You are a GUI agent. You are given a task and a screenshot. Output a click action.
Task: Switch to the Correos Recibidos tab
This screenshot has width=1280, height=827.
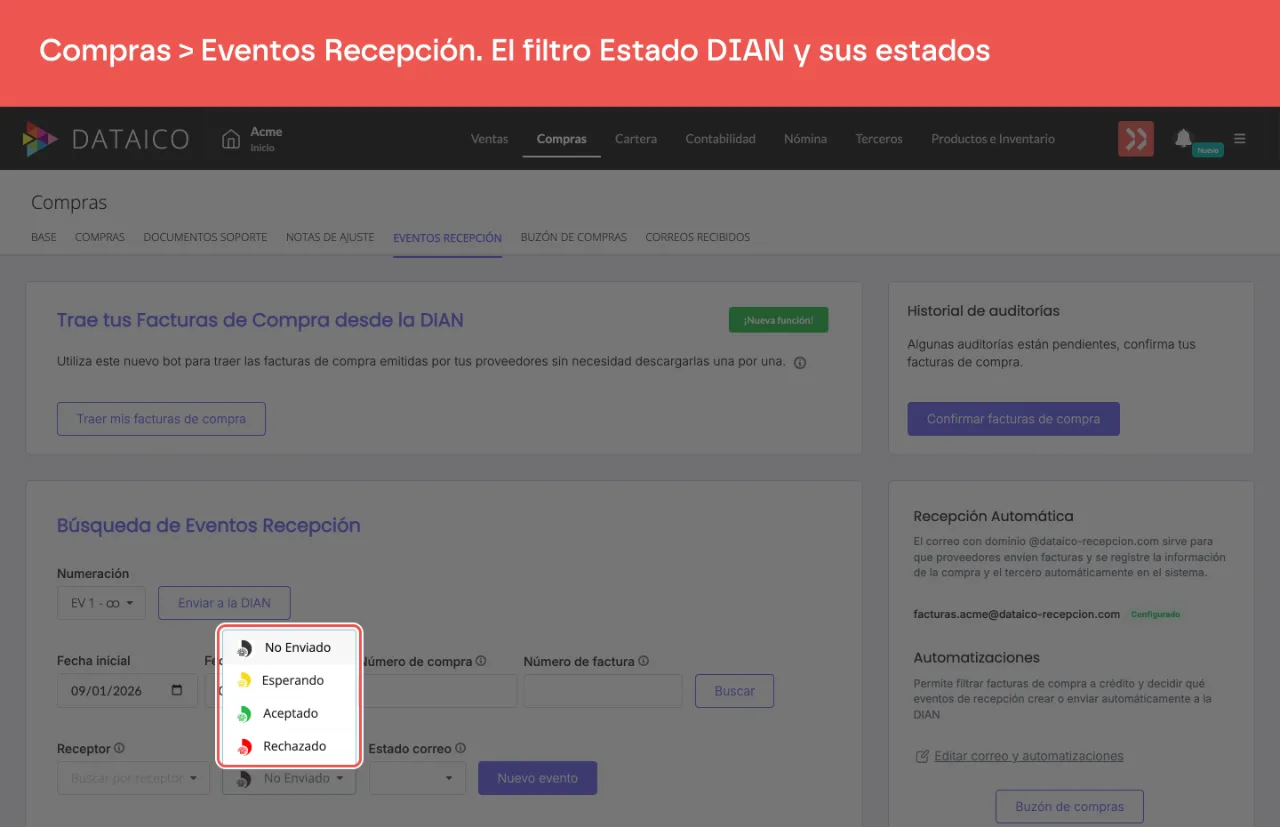tap(697, 238)
